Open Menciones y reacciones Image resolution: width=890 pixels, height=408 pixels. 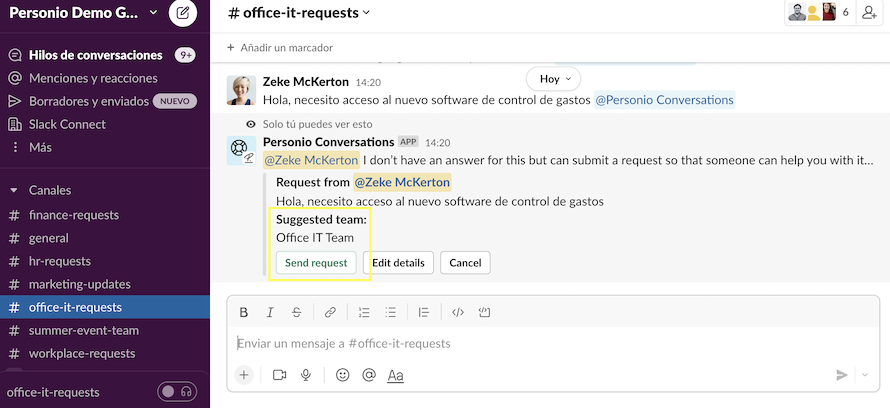[93, 78]
